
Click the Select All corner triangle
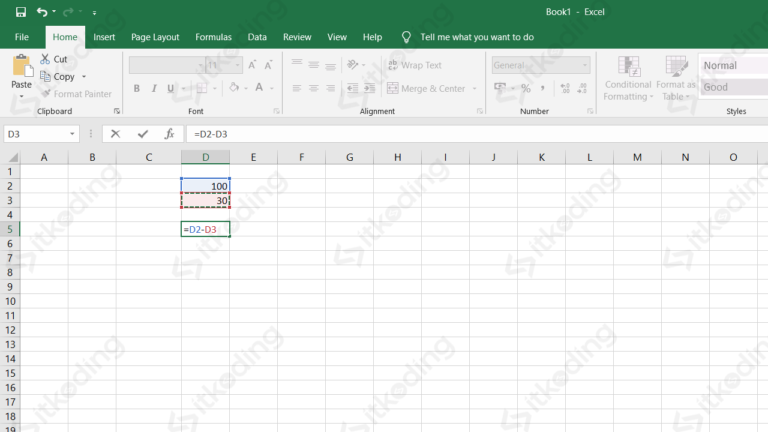(13, 157)
